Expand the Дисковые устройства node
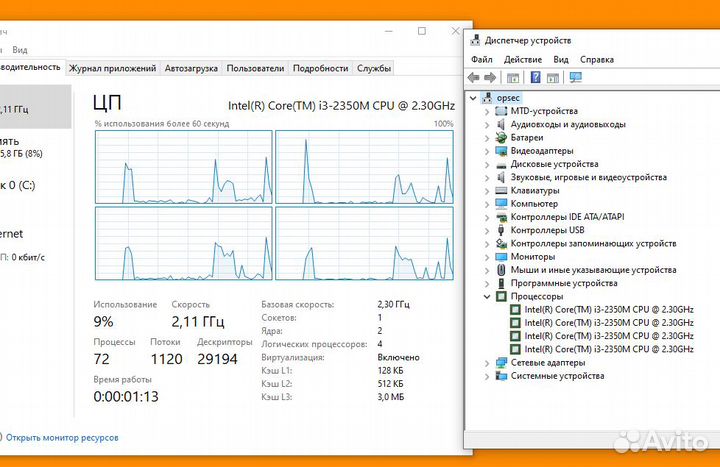 click(x=487, y=164)
